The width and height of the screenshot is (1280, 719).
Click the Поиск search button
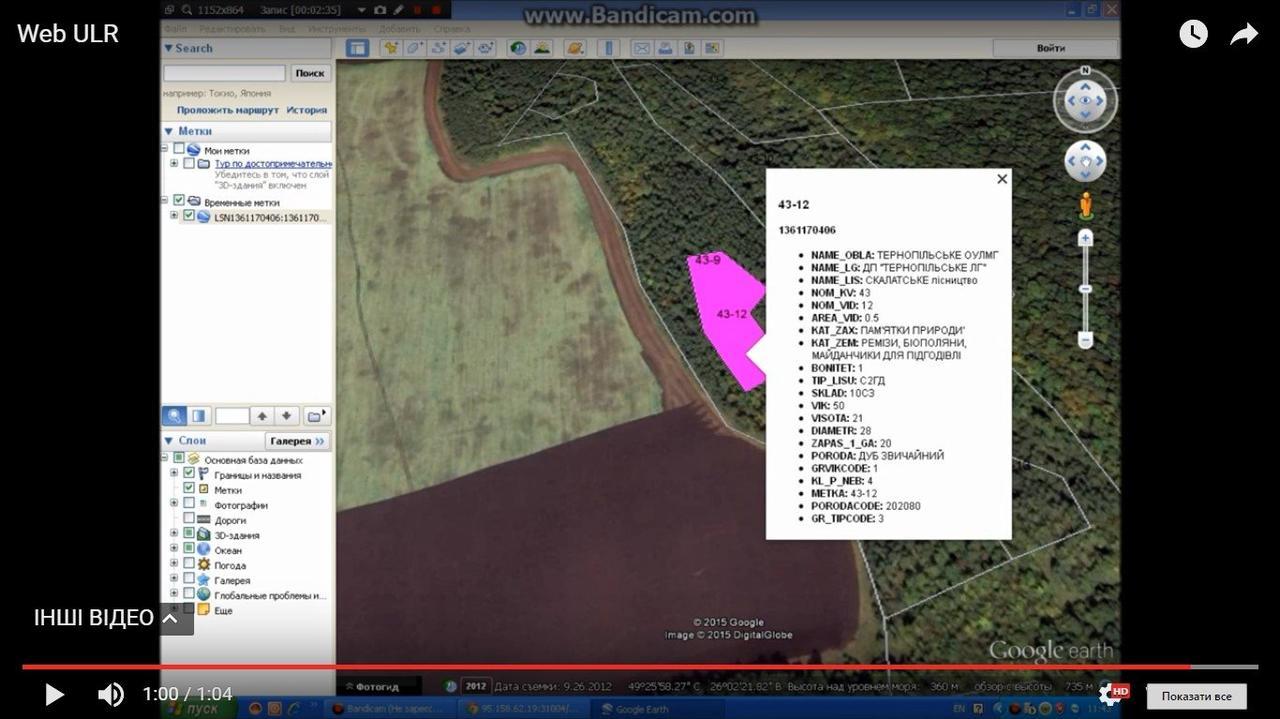point(310,73)
